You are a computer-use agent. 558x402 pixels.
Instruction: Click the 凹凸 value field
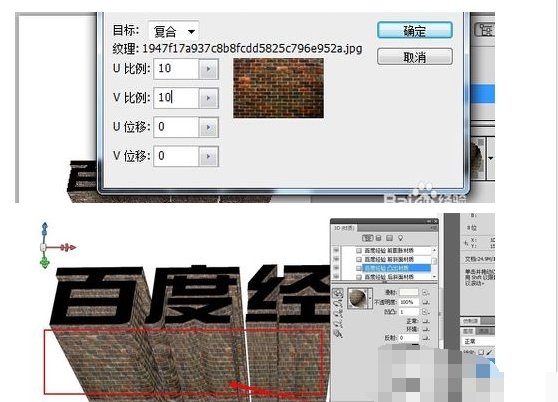coord(409,312)
